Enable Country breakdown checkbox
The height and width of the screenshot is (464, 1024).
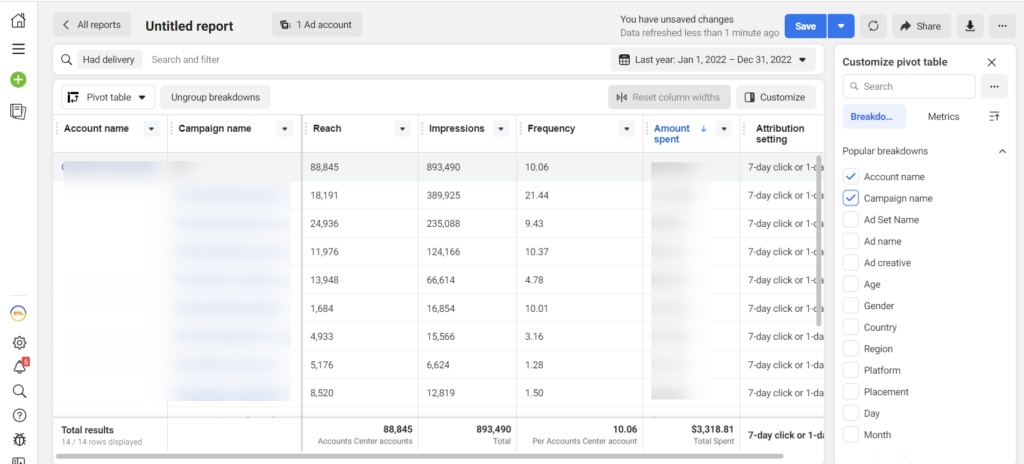[x=850, y=327]
